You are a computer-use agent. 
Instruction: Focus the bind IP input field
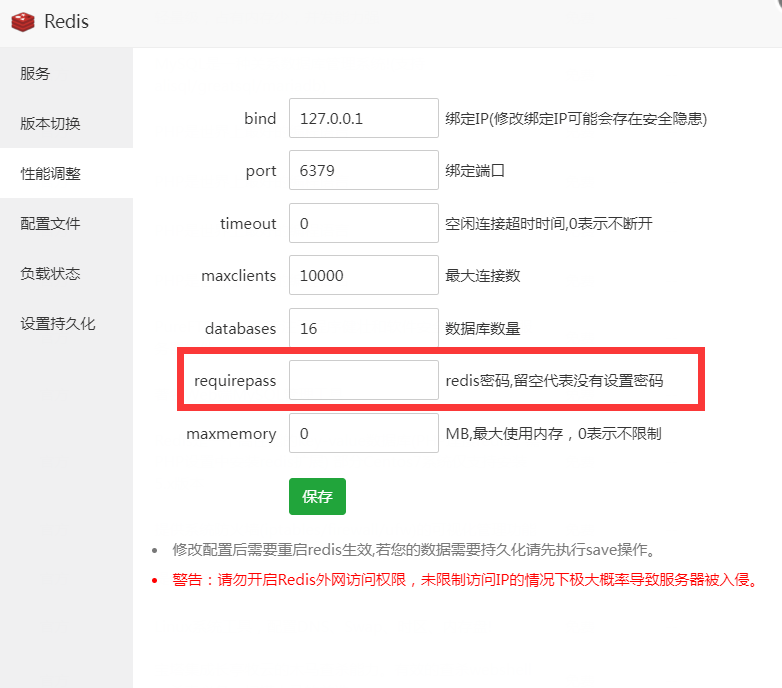[363, 118]
